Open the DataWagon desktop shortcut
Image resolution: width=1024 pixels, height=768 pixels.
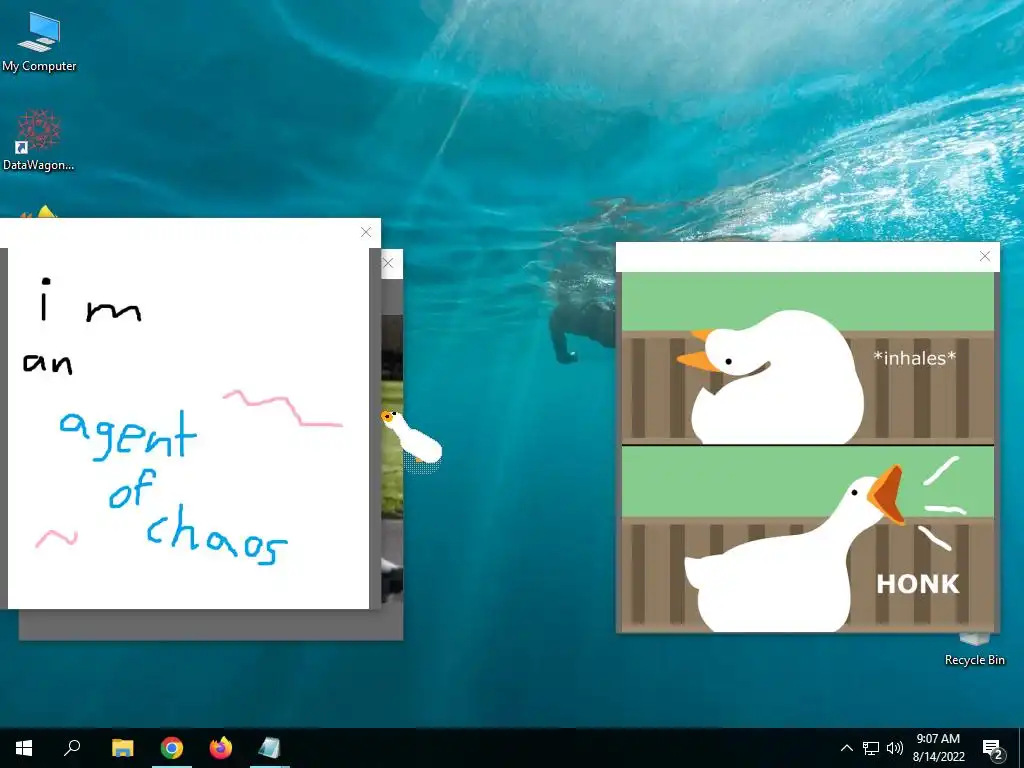pos(39,139)
